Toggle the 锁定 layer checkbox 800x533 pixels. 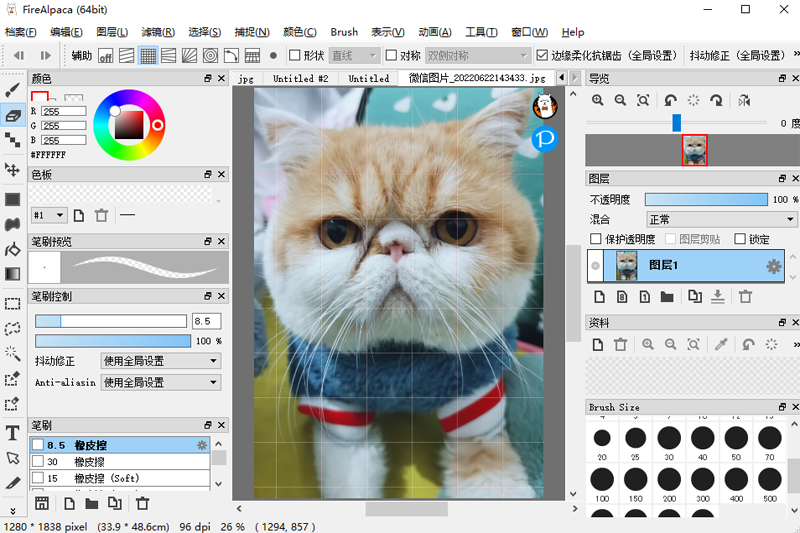(x=740, y=239)
